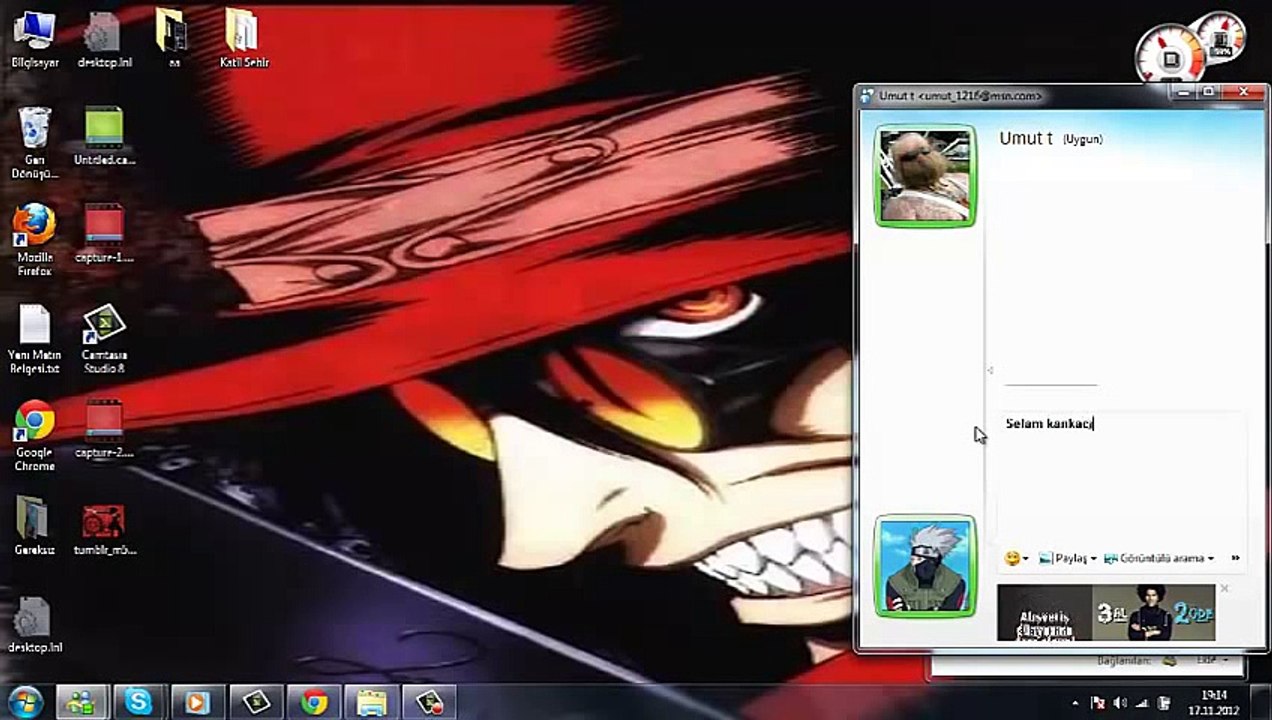Maximize the Umut t chat window
The height and width of the screenshot is (720, 1272).
1208,93
